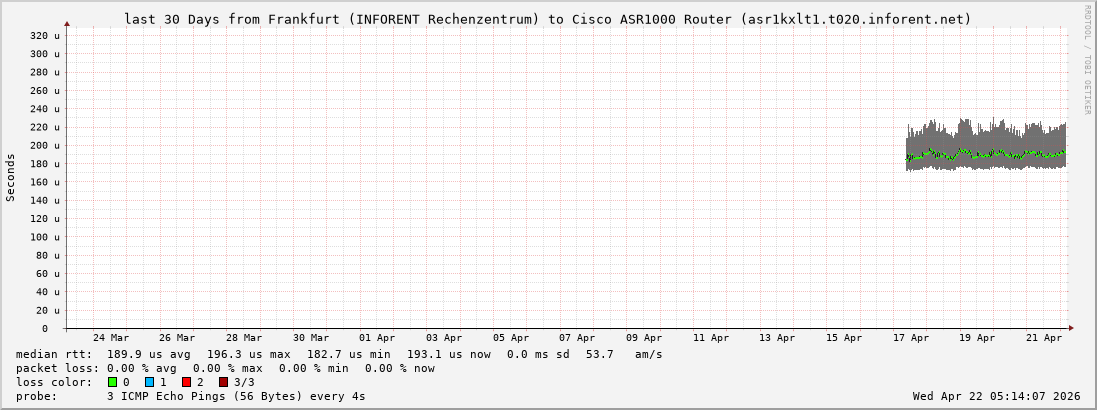1097x410 pixels.
Task: Select the 01 Apr date marker
Action: click(x=377, y=338)
